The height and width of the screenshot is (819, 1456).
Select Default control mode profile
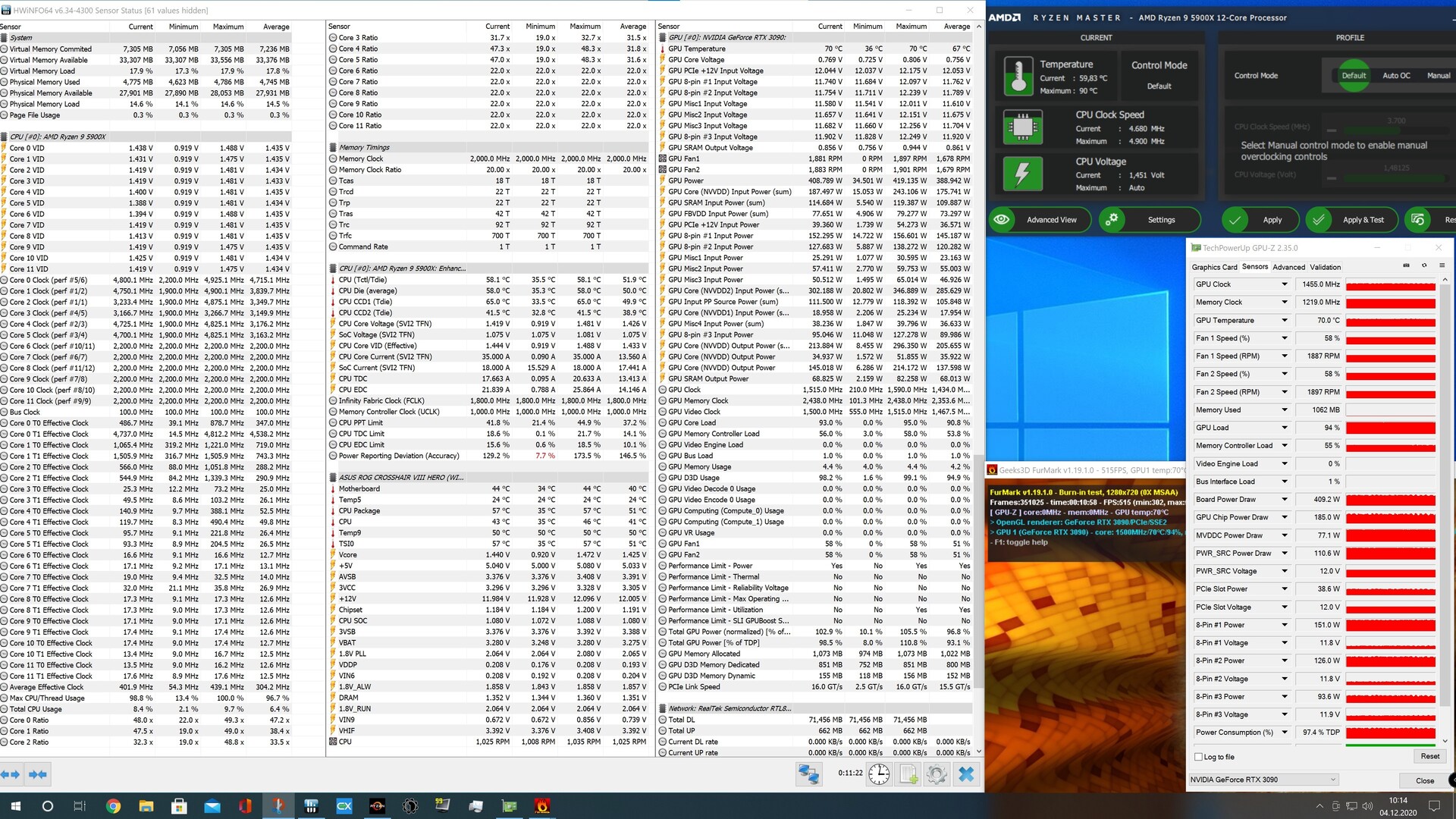pyautogui.click(x=1354, y=76)
